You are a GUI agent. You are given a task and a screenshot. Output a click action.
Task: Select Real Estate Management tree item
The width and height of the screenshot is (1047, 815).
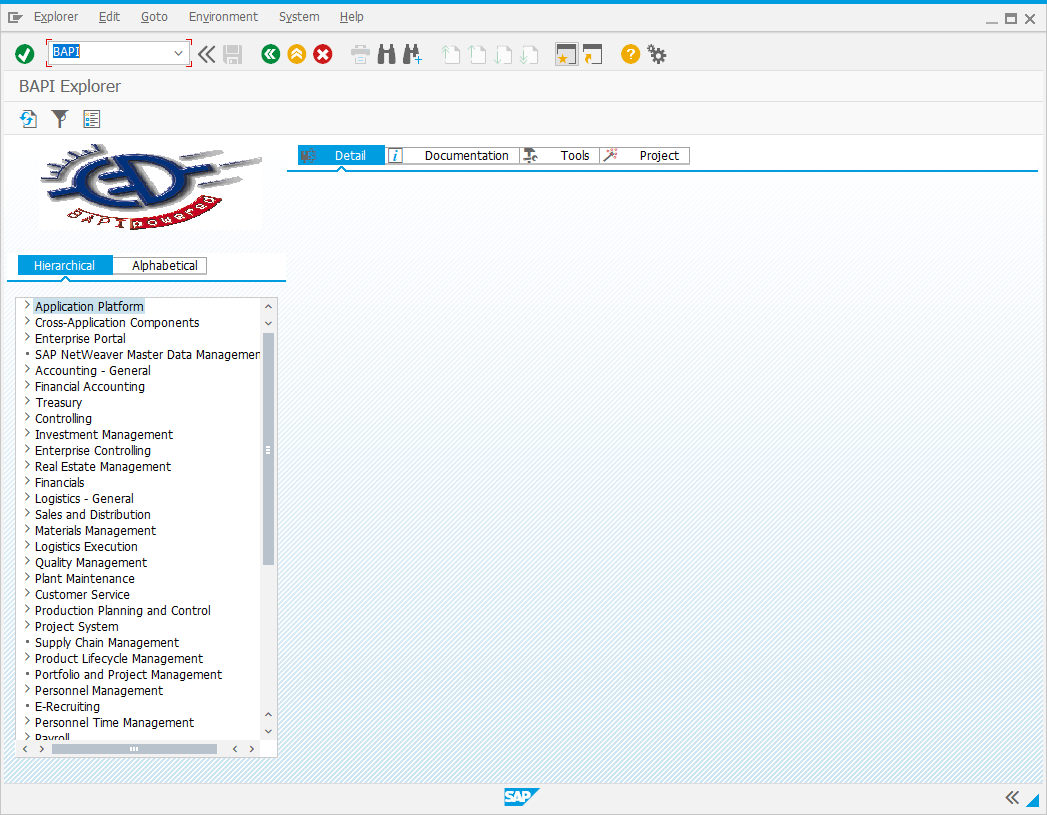[x=103, y=467]
